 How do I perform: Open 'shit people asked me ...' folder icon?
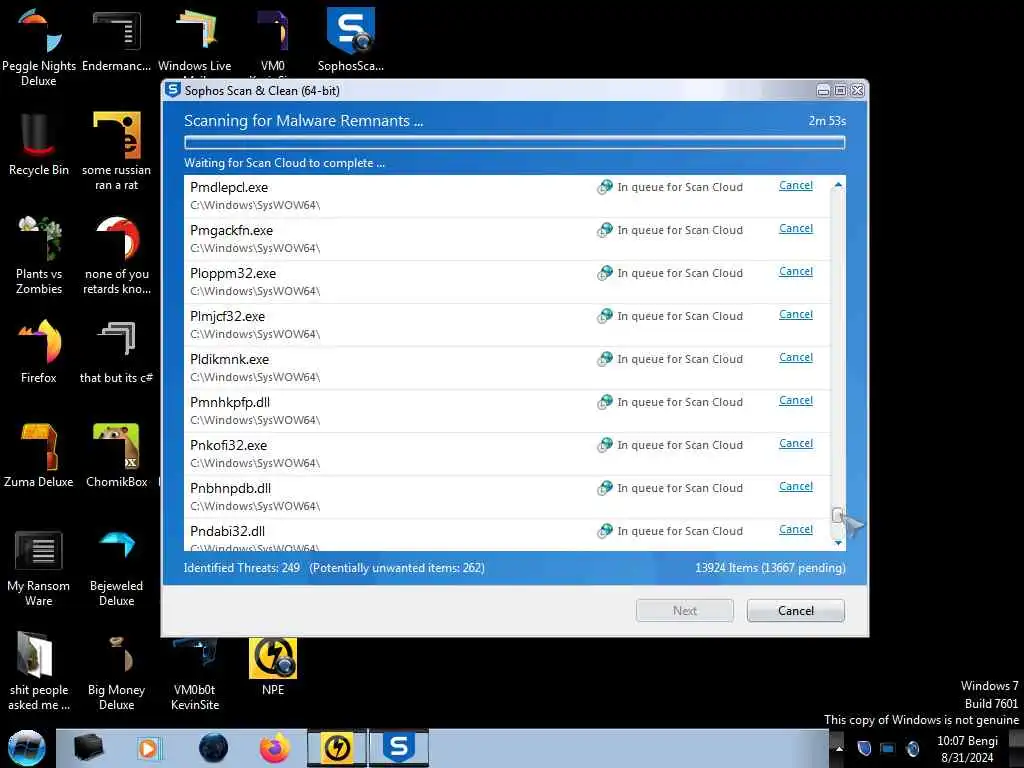(39, 671)
